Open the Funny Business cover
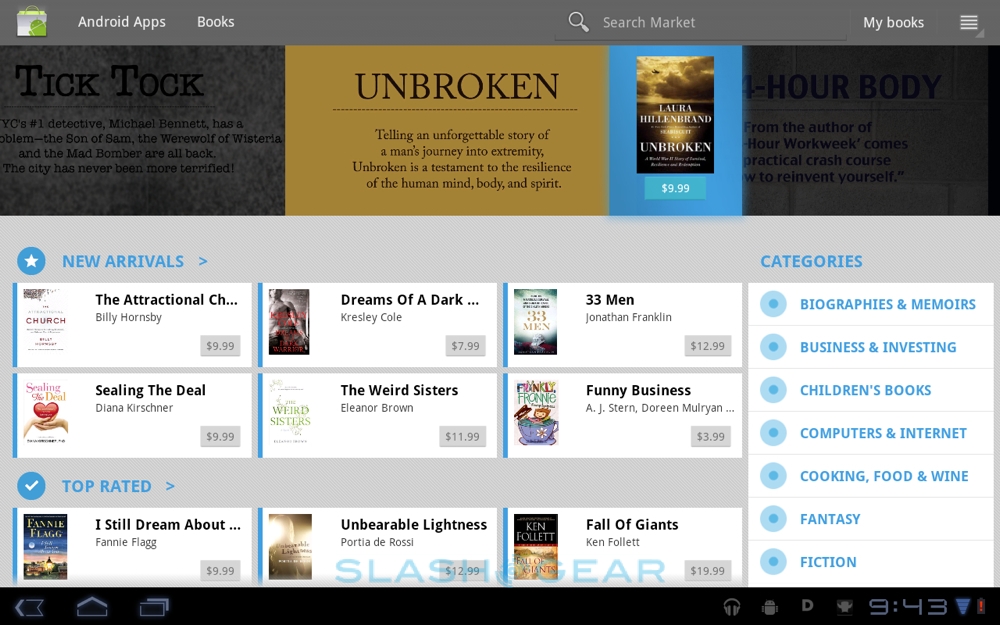The height and width of the screenshot is (625, 1000). (536, 413)
